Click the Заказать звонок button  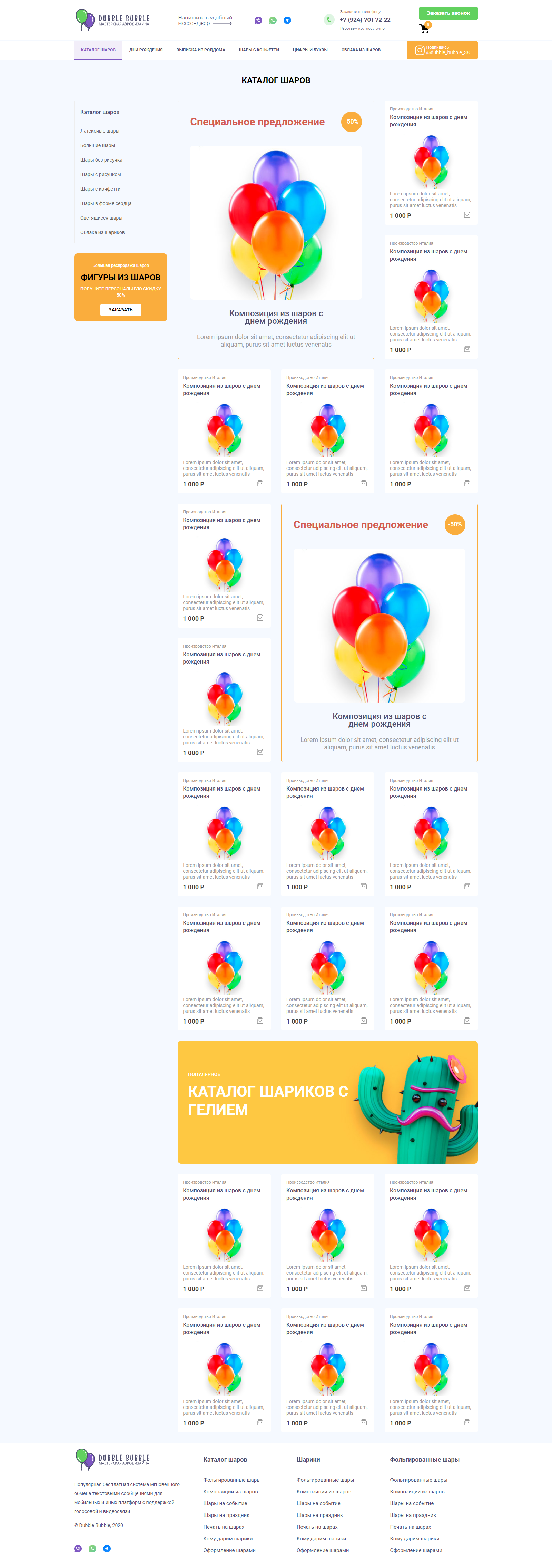coord(448,13)
